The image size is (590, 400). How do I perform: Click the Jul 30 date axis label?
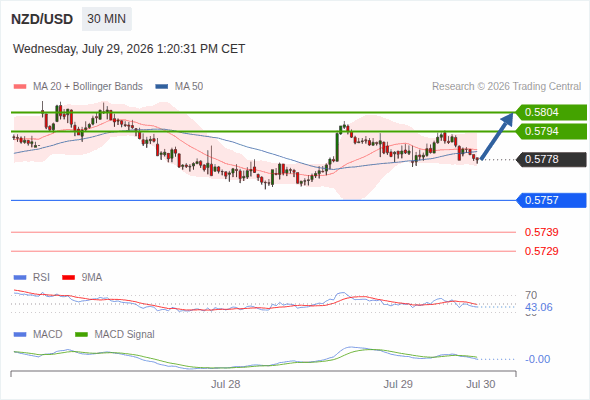481,384
